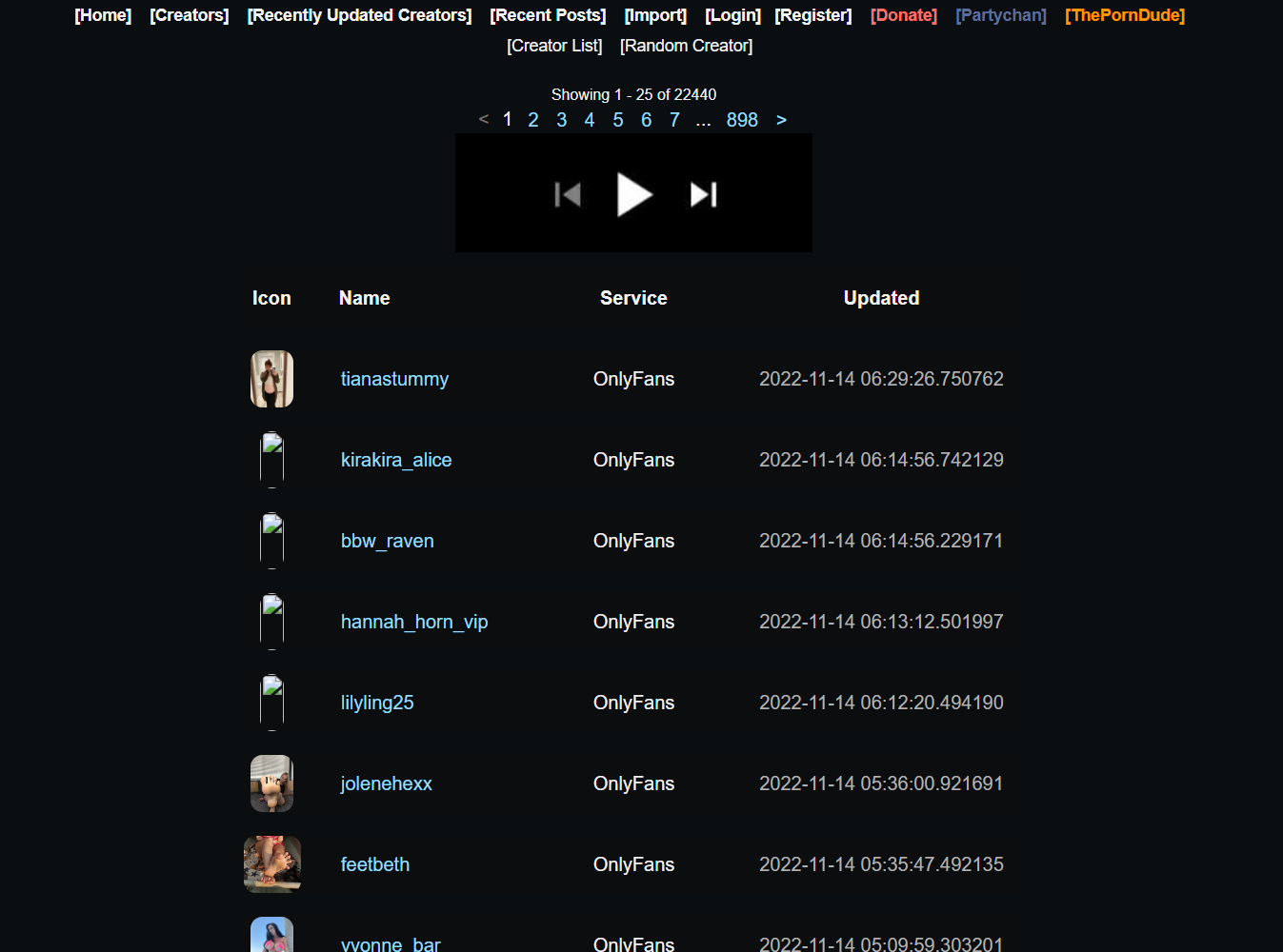Click the Login link
Screen dimensions: 1283x952
coord(733,15)
